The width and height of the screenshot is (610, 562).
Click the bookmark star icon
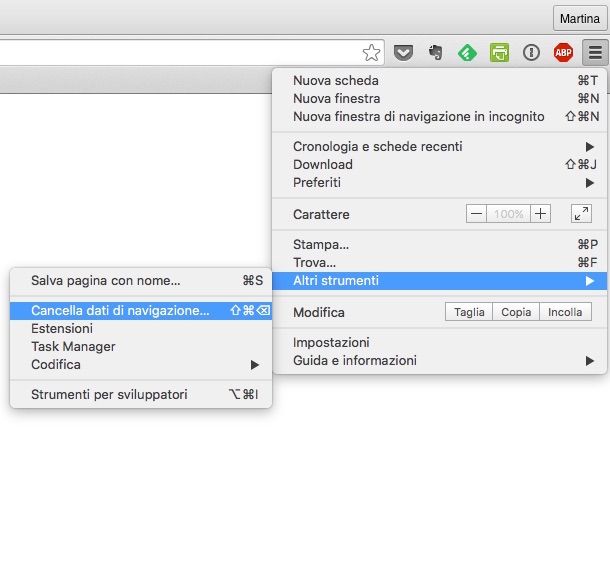click(371, 53)
